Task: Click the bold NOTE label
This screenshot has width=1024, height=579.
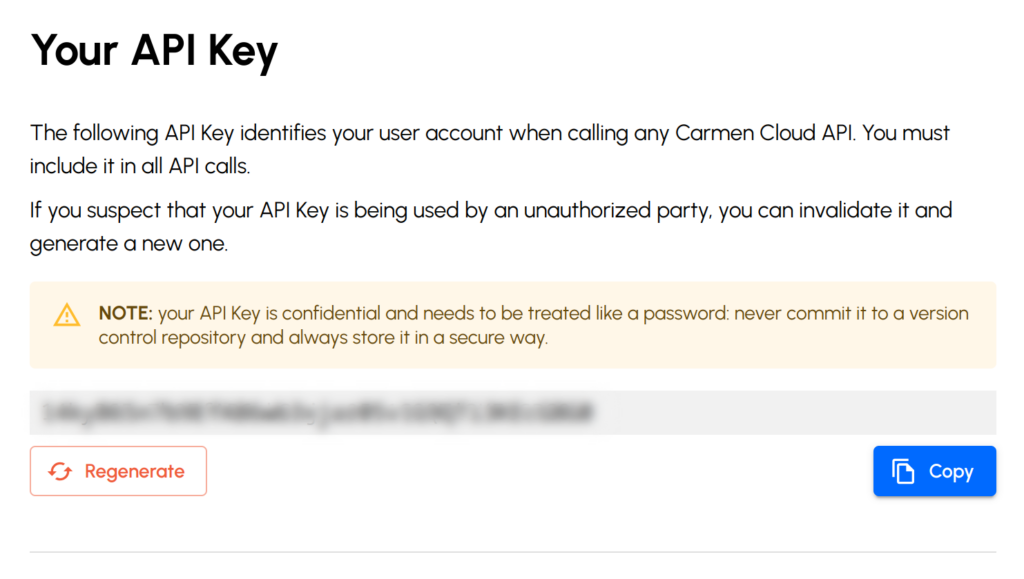Action: 125,313
